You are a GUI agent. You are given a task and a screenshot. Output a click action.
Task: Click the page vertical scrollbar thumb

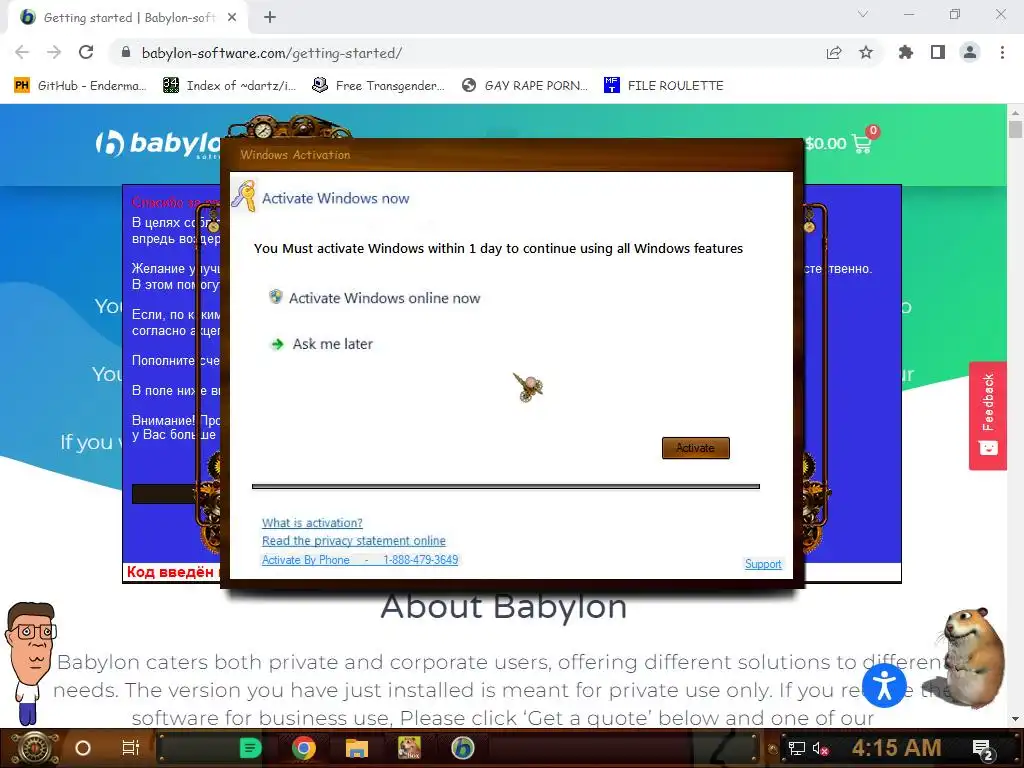[x=1015, y=127]
